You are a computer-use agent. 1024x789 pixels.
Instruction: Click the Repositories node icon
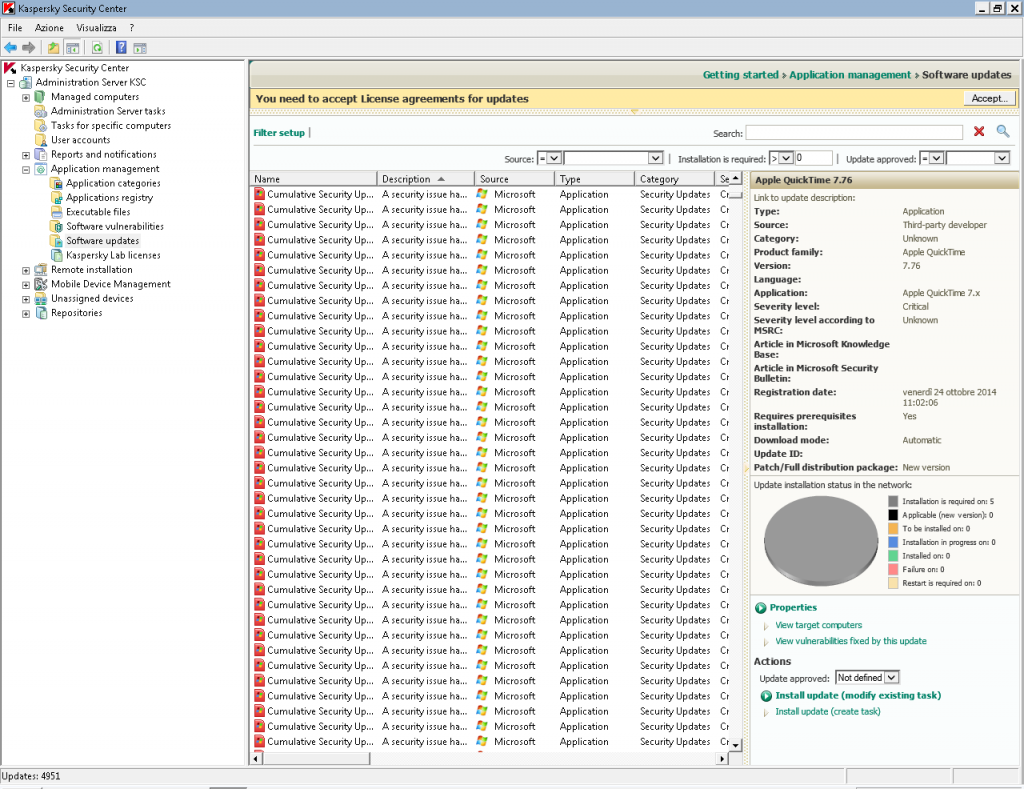[x=40, y=313]
